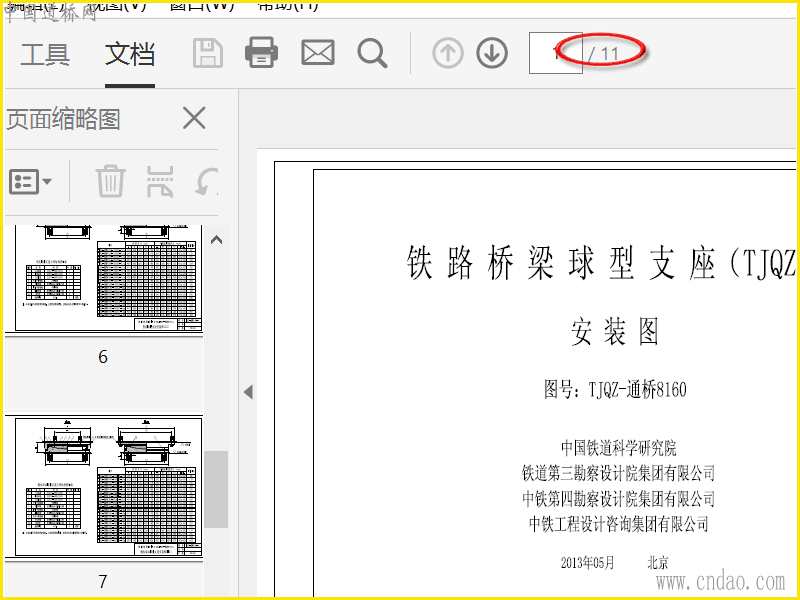This screenshot has width=800, height=600.
Task: Send document via envelope email icon
Action: pyautogui.click(x=318, y=53)
